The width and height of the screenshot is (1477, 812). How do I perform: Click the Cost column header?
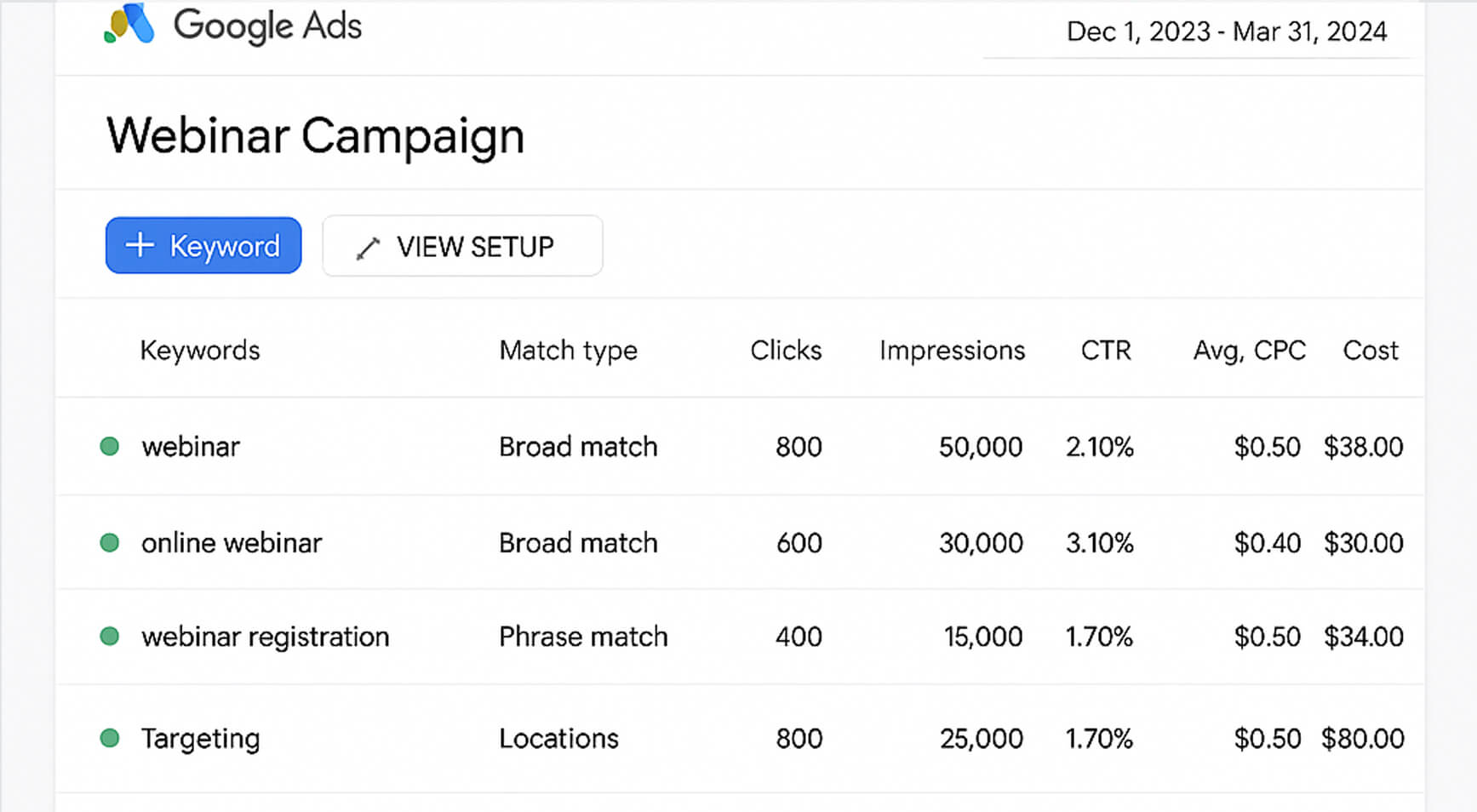1371,350
